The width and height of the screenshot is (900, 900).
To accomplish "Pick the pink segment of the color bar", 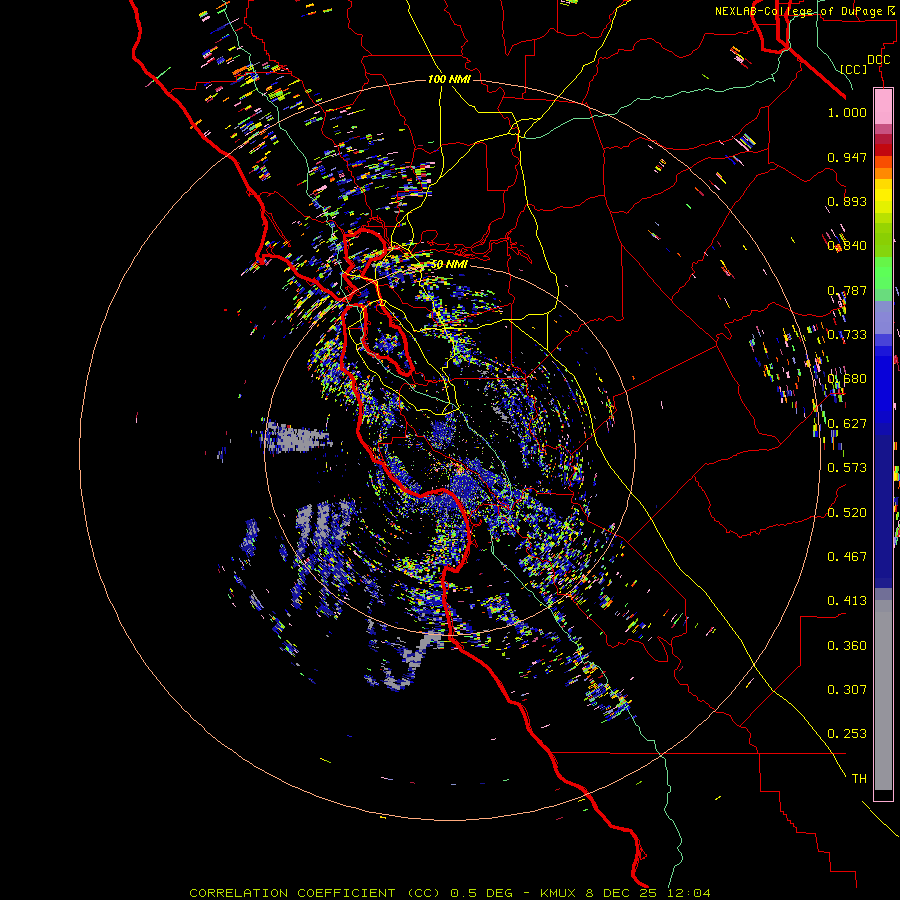I will point(883,107).
